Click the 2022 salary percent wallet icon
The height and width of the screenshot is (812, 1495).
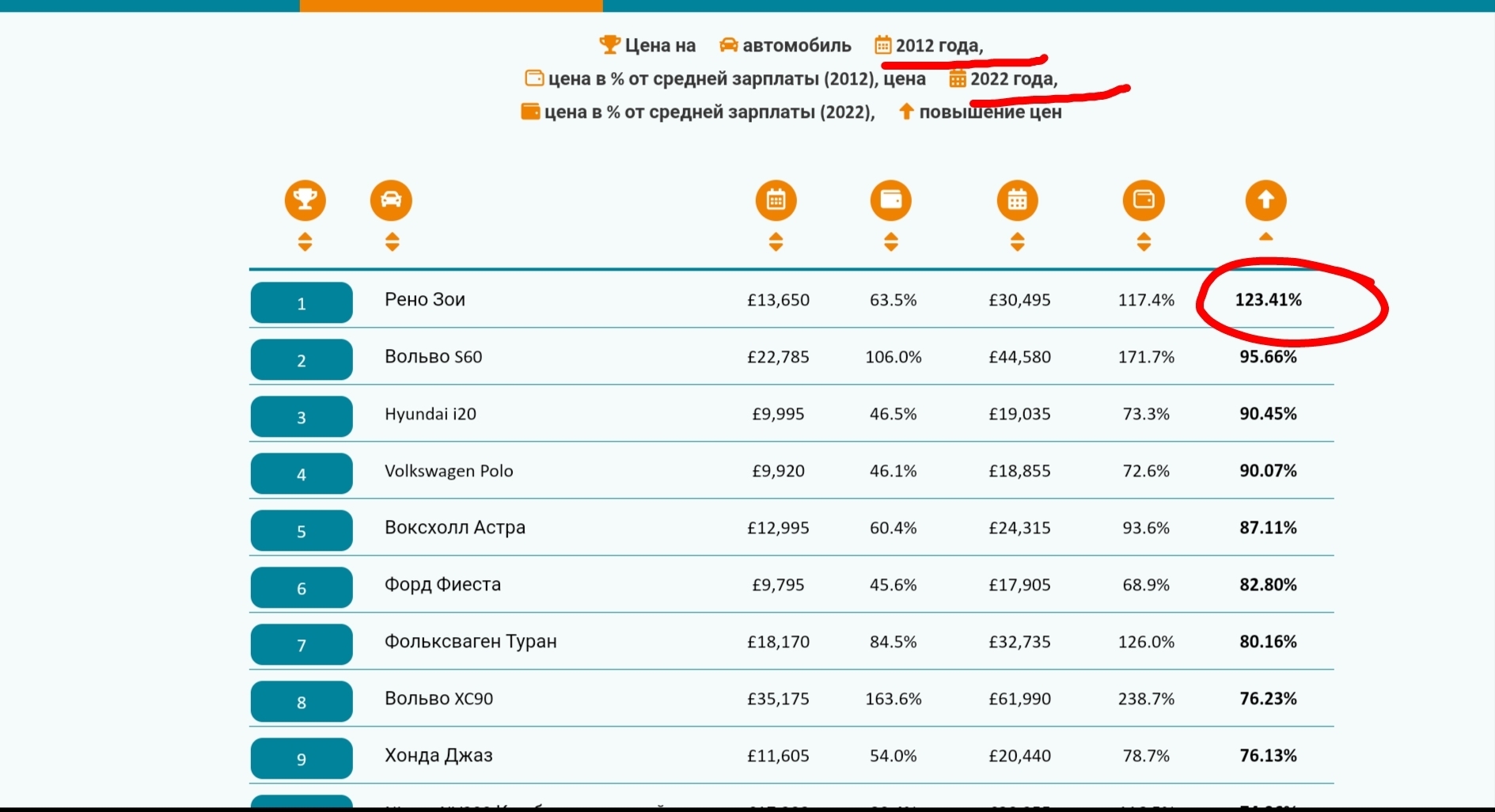(1144, 200)
